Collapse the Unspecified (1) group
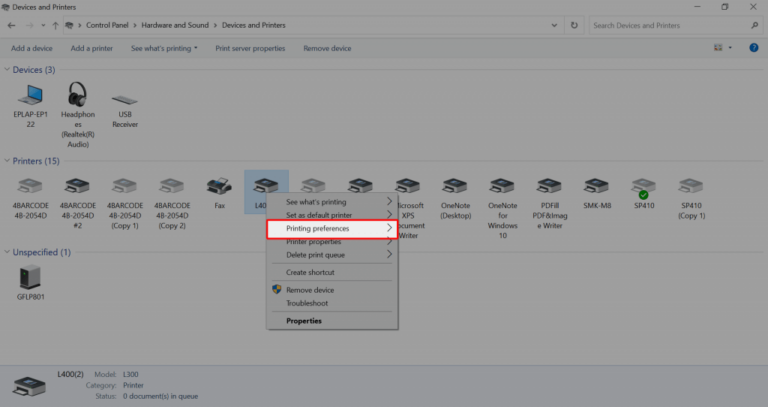Screen dimensions: 768x407 [8, 252]
